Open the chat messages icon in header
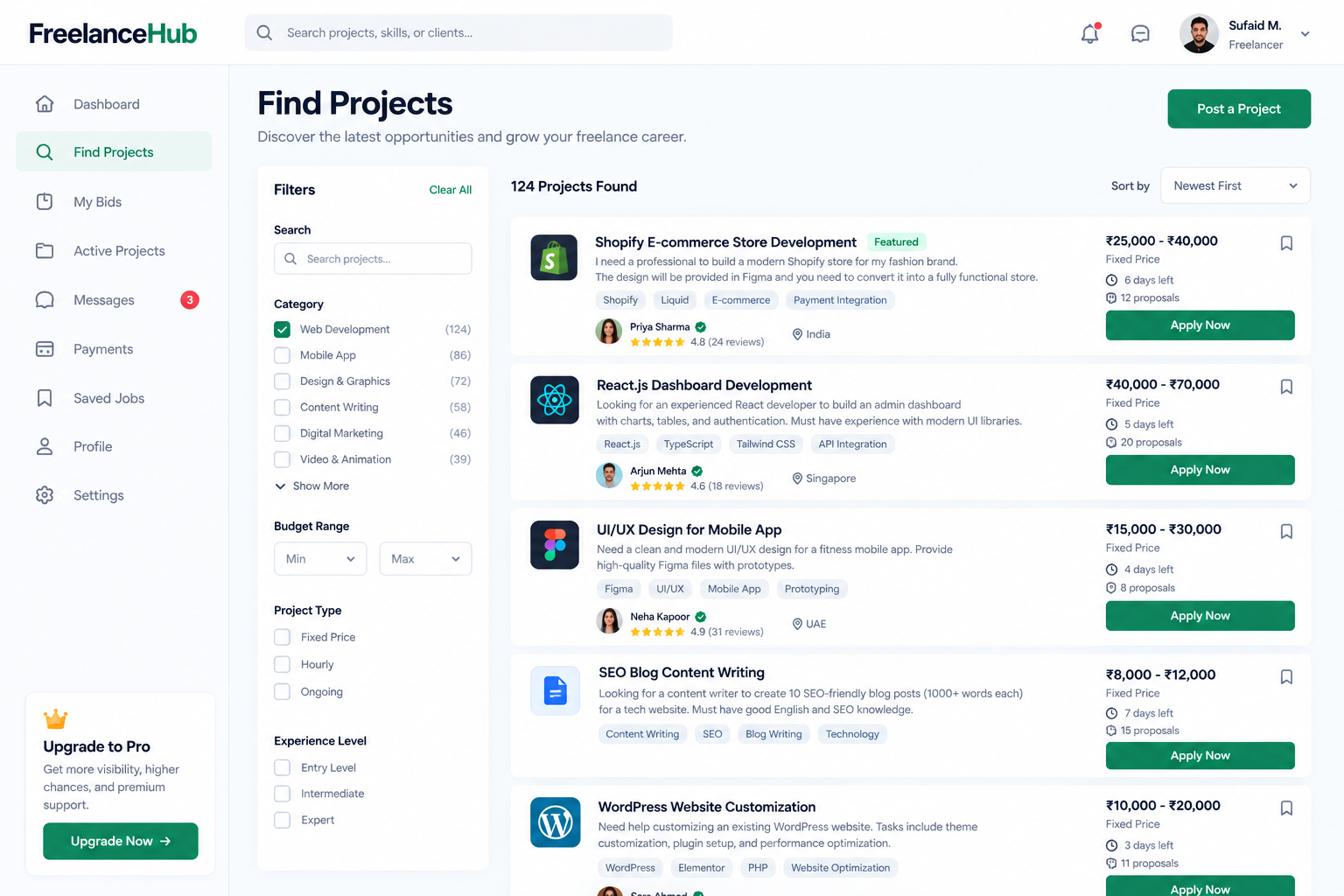The height and width of the screenshot is (896, 1344). [1140, 33]
